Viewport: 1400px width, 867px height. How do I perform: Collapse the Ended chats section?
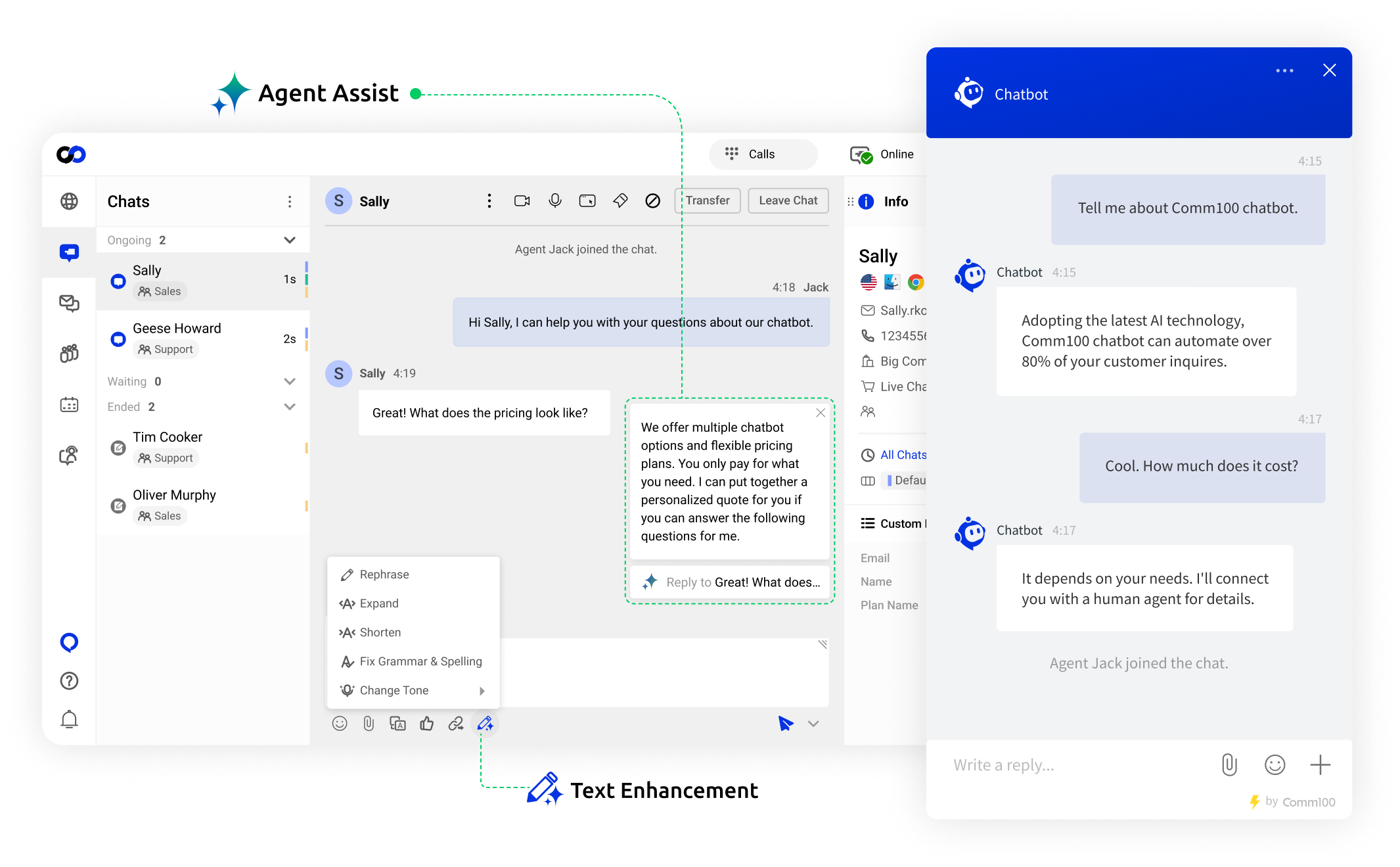pyautogui.click(x=290, y=407)
